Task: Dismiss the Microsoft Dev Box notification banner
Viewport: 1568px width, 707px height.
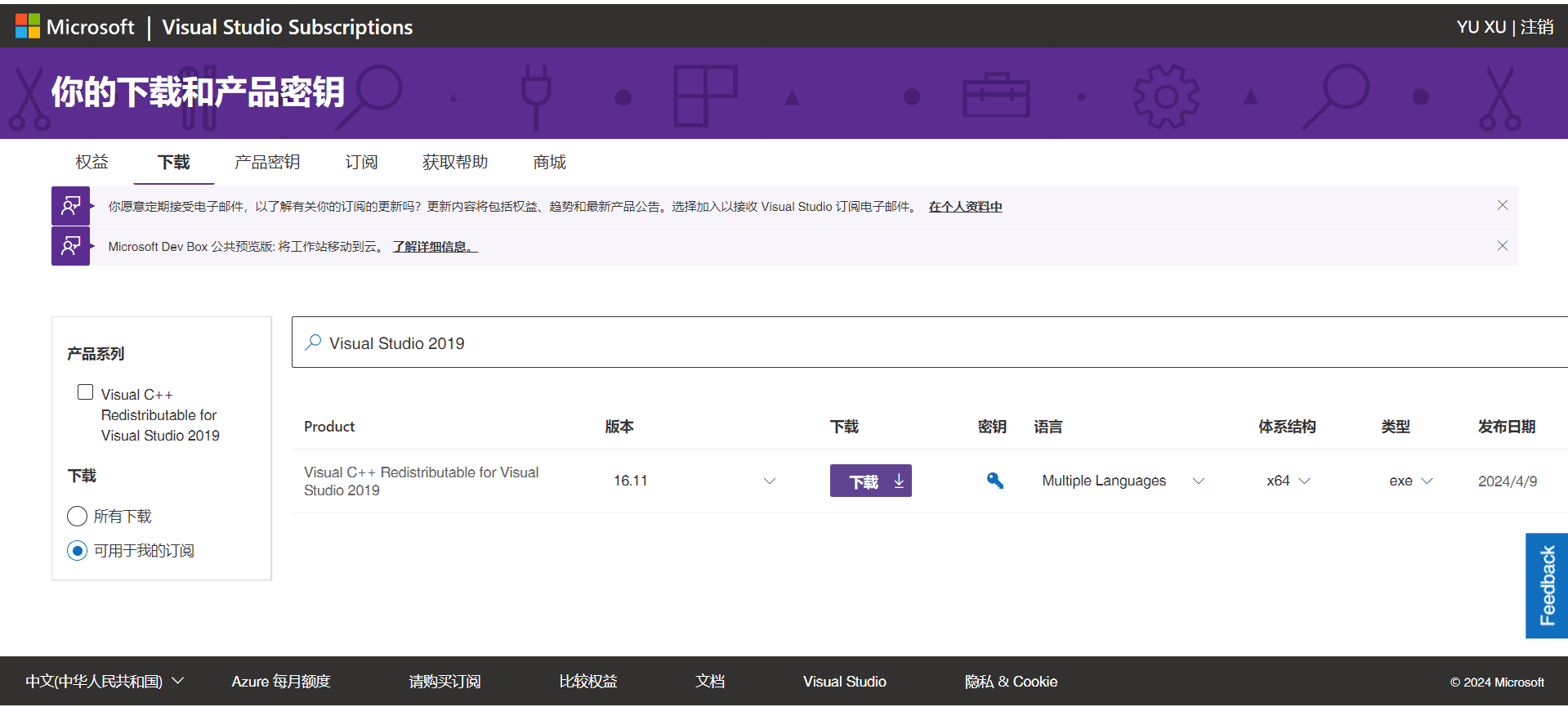Action: [x=1502, y=245]
